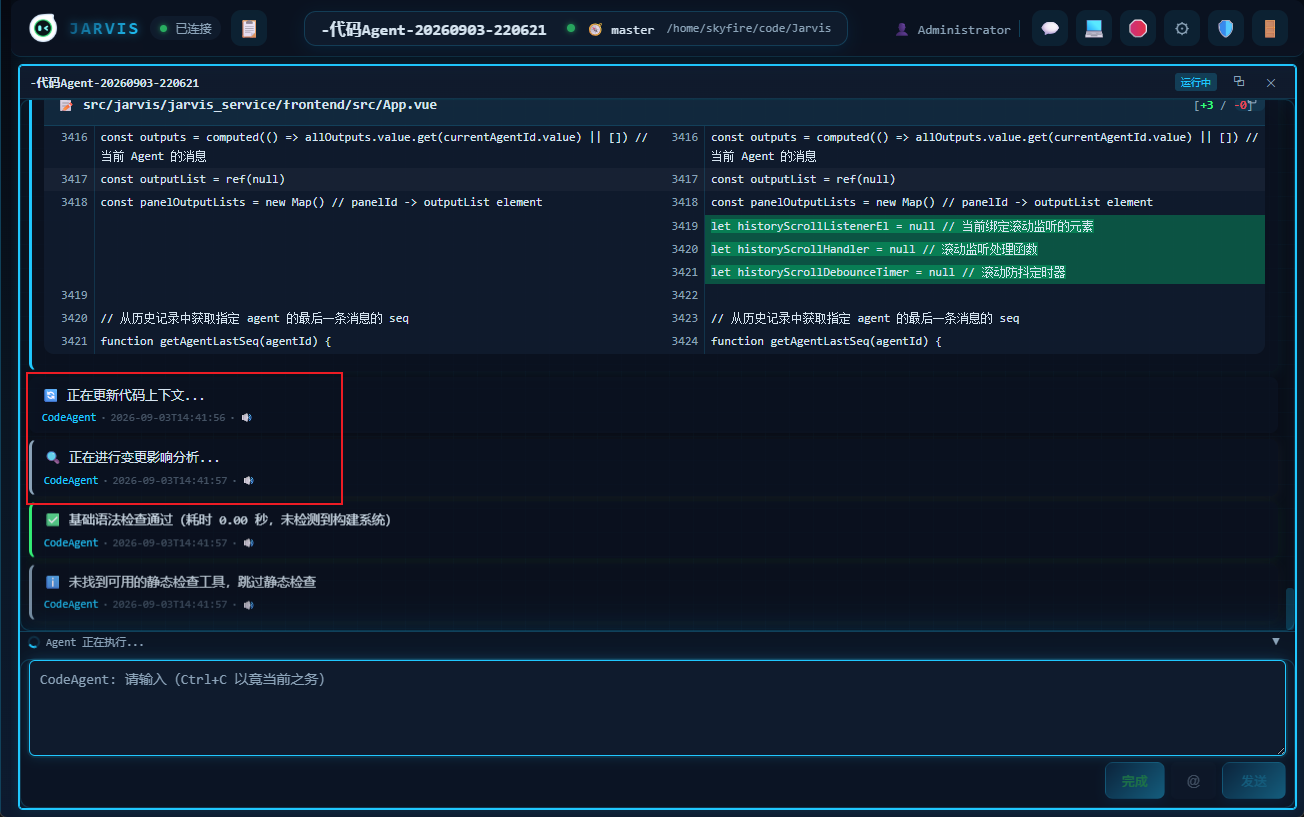
Task: Toggle speaker on 正在更新代码上下文 message
Action: (x=247, y=418)
